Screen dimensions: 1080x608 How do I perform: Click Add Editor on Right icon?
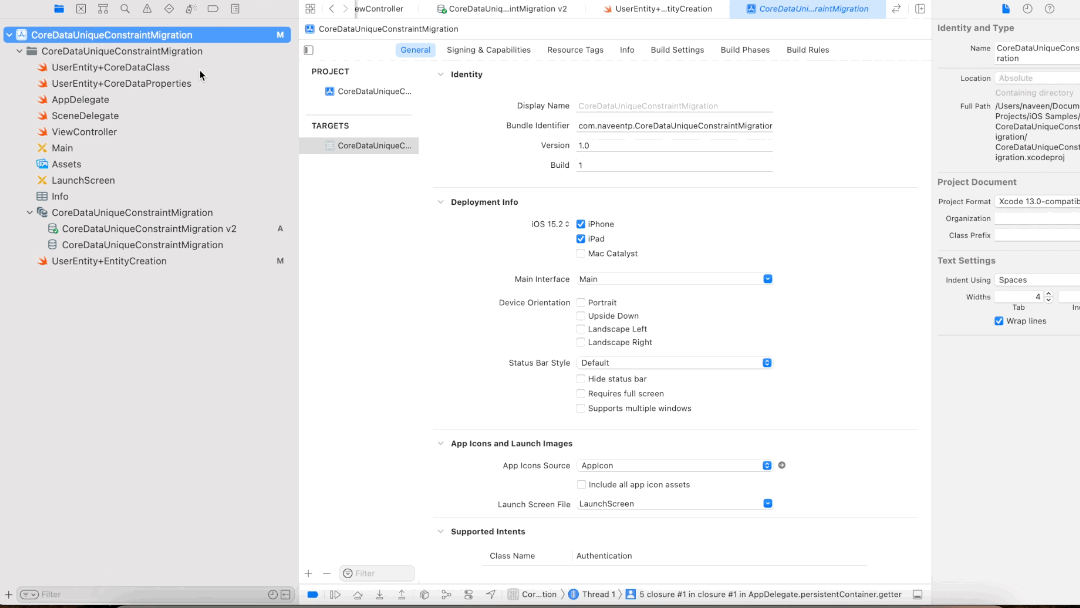tap(919, 9)
